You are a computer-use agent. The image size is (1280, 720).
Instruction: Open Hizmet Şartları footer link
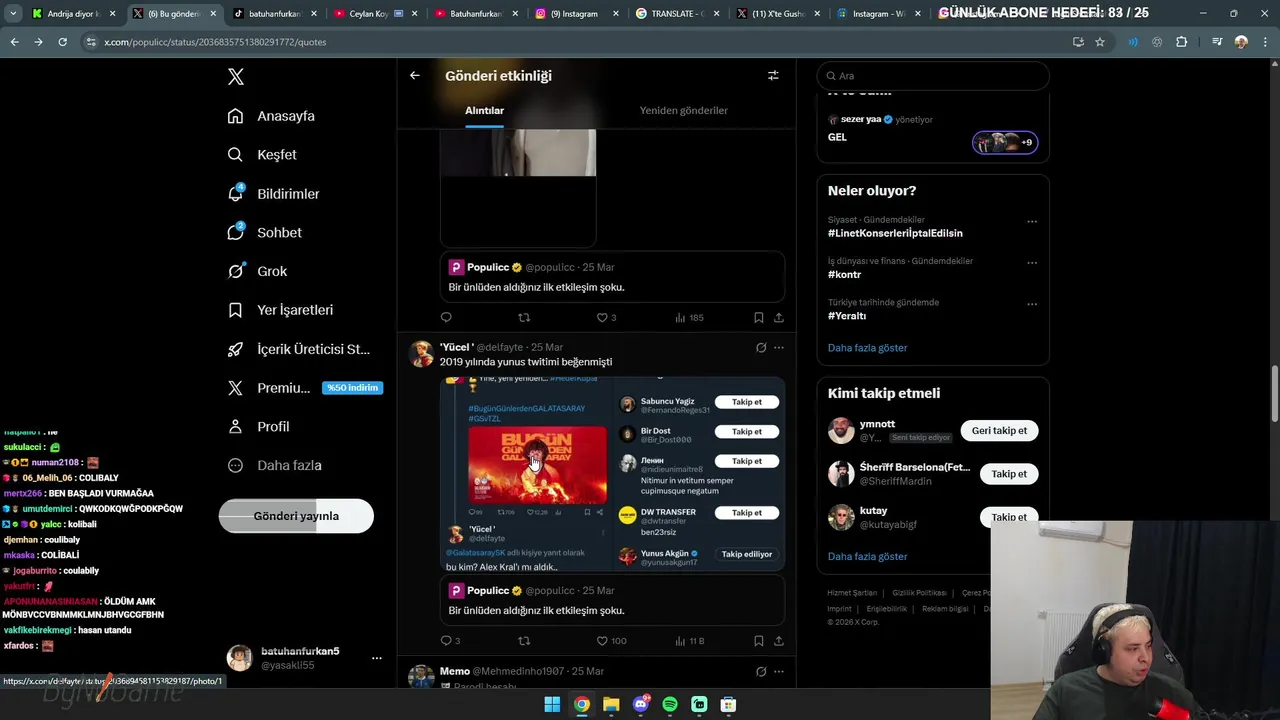[x=852, y=593]
